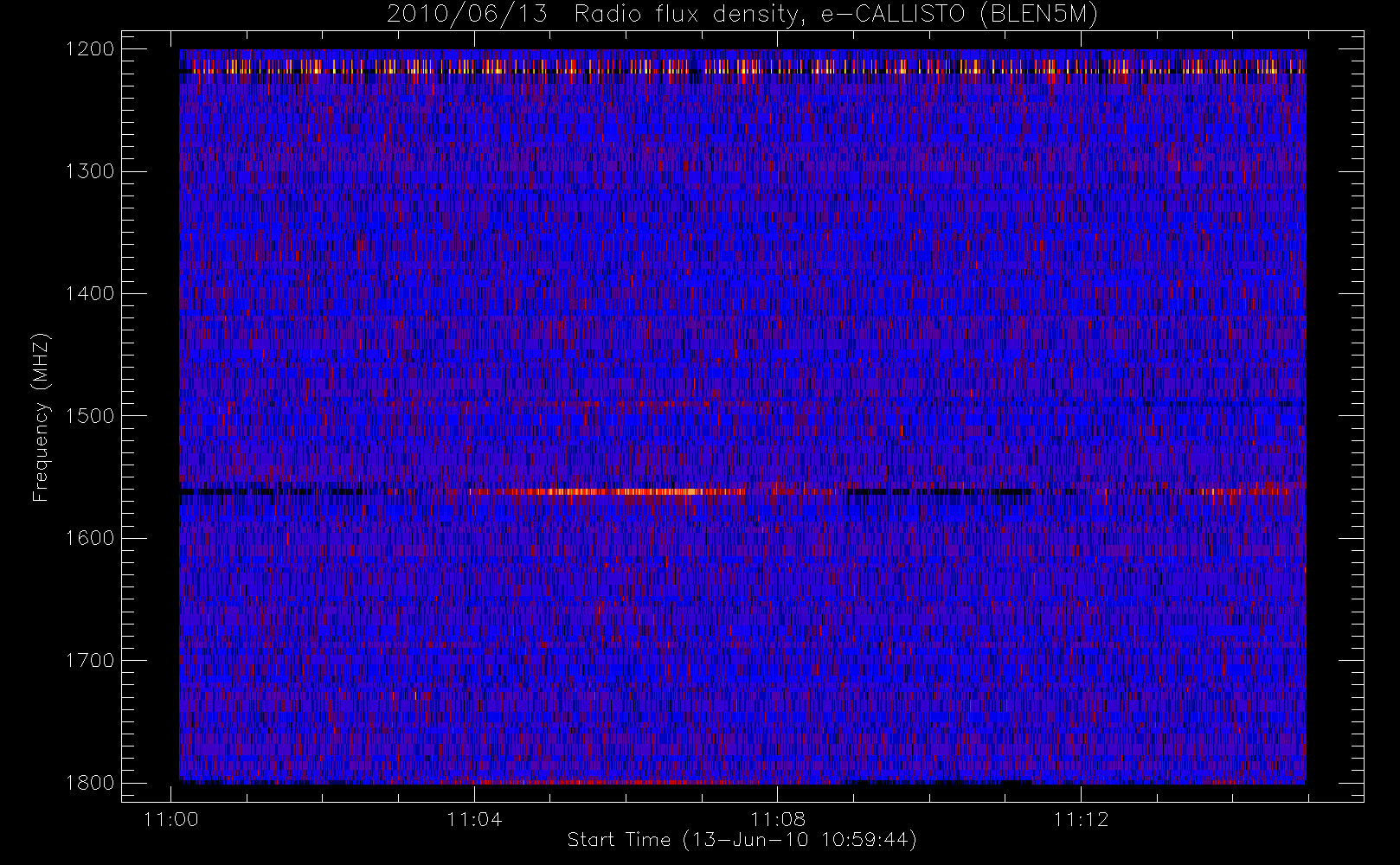Screen dimensions: 1400x865
Task: Click the '1700' frequency axis label
Action: (x=90, y=660)
